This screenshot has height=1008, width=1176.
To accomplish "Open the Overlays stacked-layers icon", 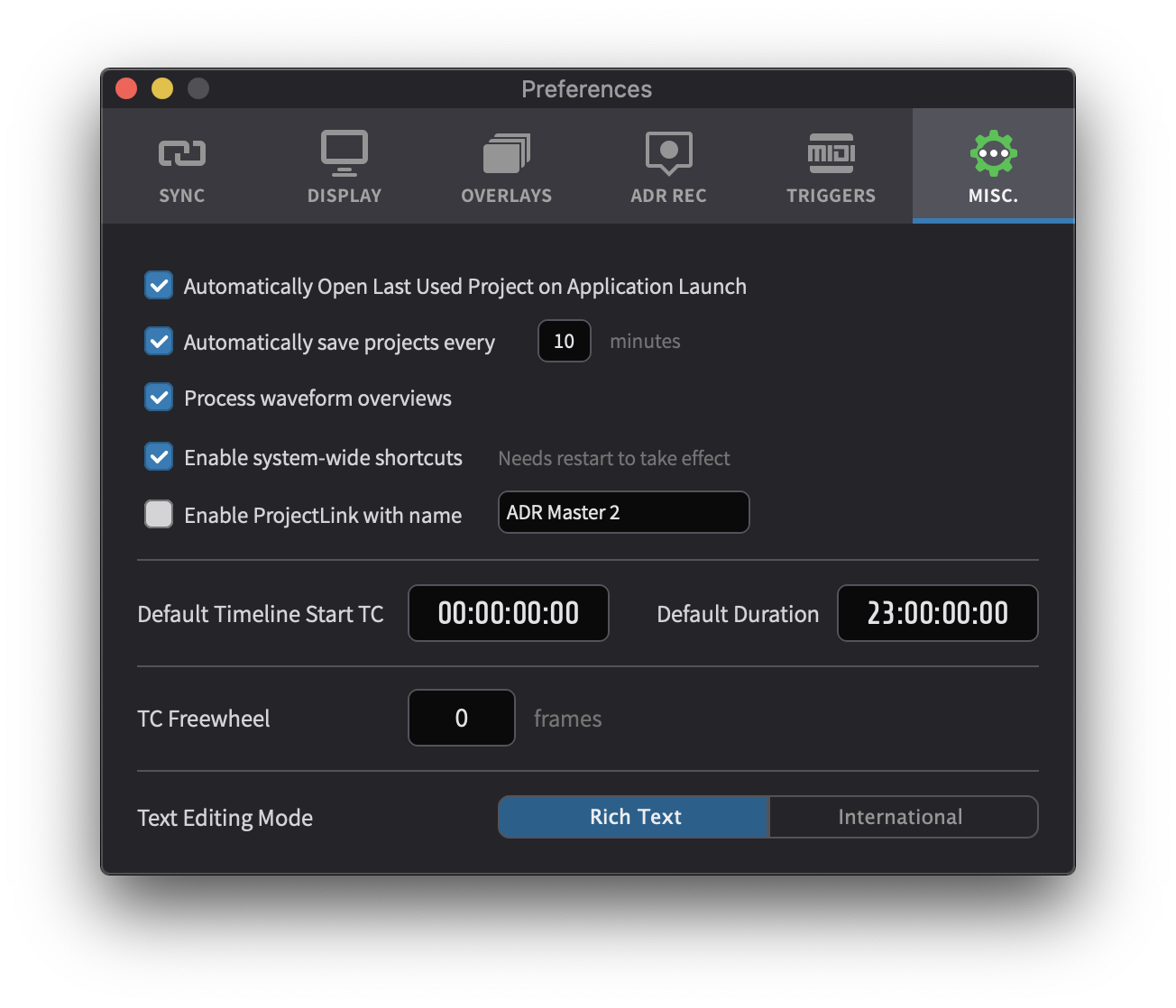I will point(507,153).
